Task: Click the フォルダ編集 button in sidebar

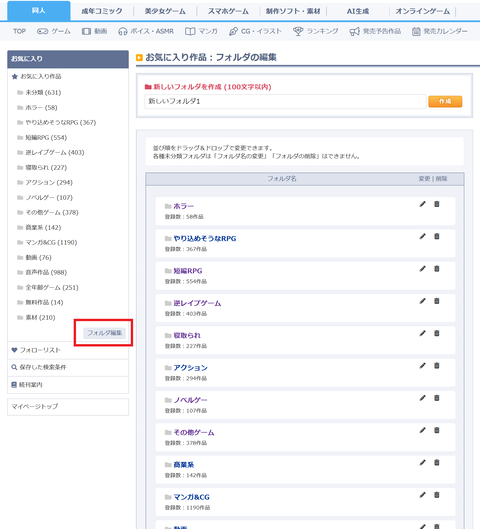Action: pyautogui.click(x=105, y=333)
